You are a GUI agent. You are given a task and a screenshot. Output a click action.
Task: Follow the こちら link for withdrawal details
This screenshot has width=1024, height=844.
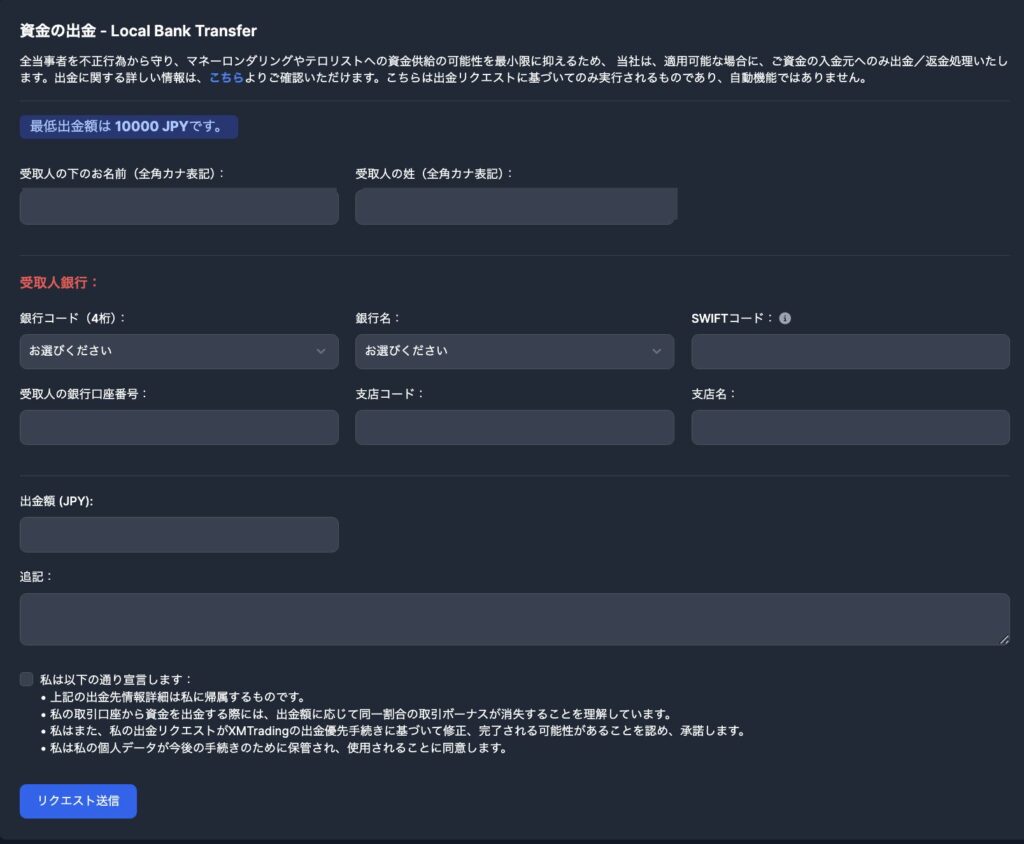tap(226, 77)
